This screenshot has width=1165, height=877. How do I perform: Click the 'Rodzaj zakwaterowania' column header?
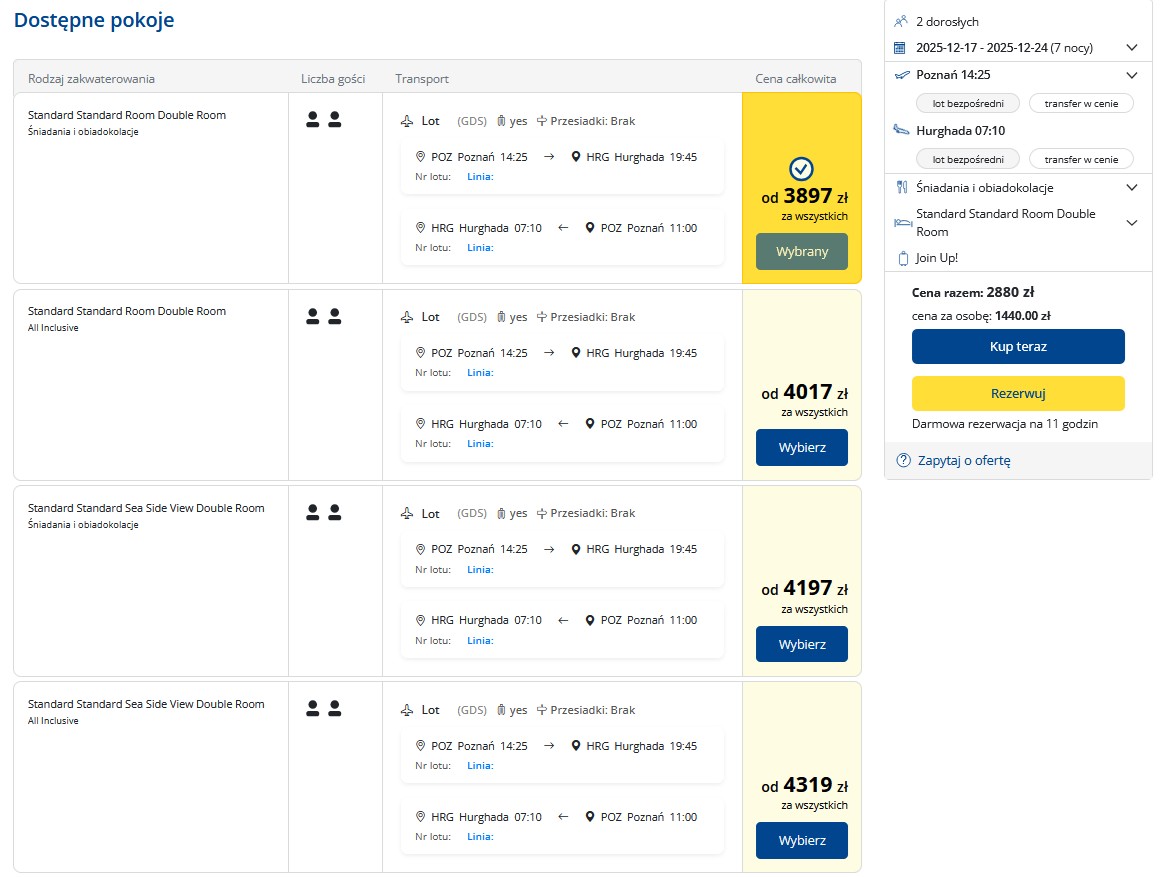(x=91, y=79)
